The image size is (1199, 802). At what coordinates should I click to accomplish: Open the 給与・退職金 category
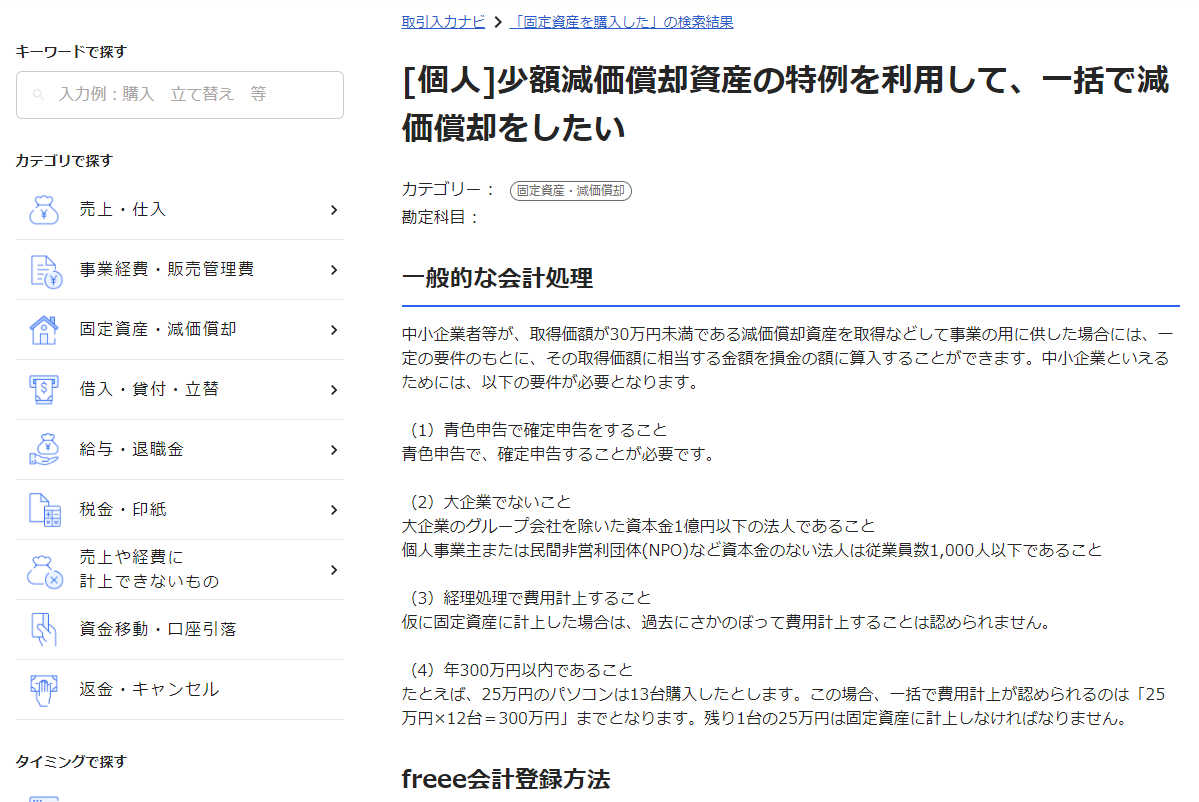(180, 450)
